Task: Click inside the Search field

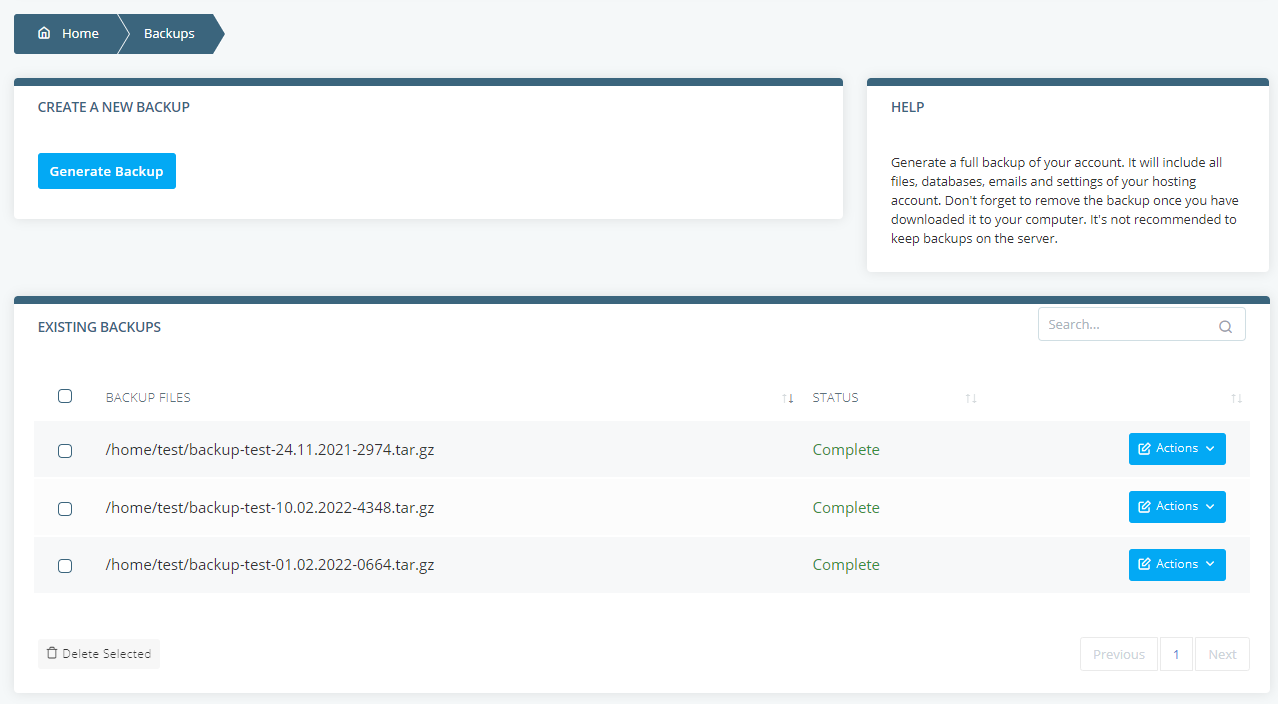Action: point(1120,324)
